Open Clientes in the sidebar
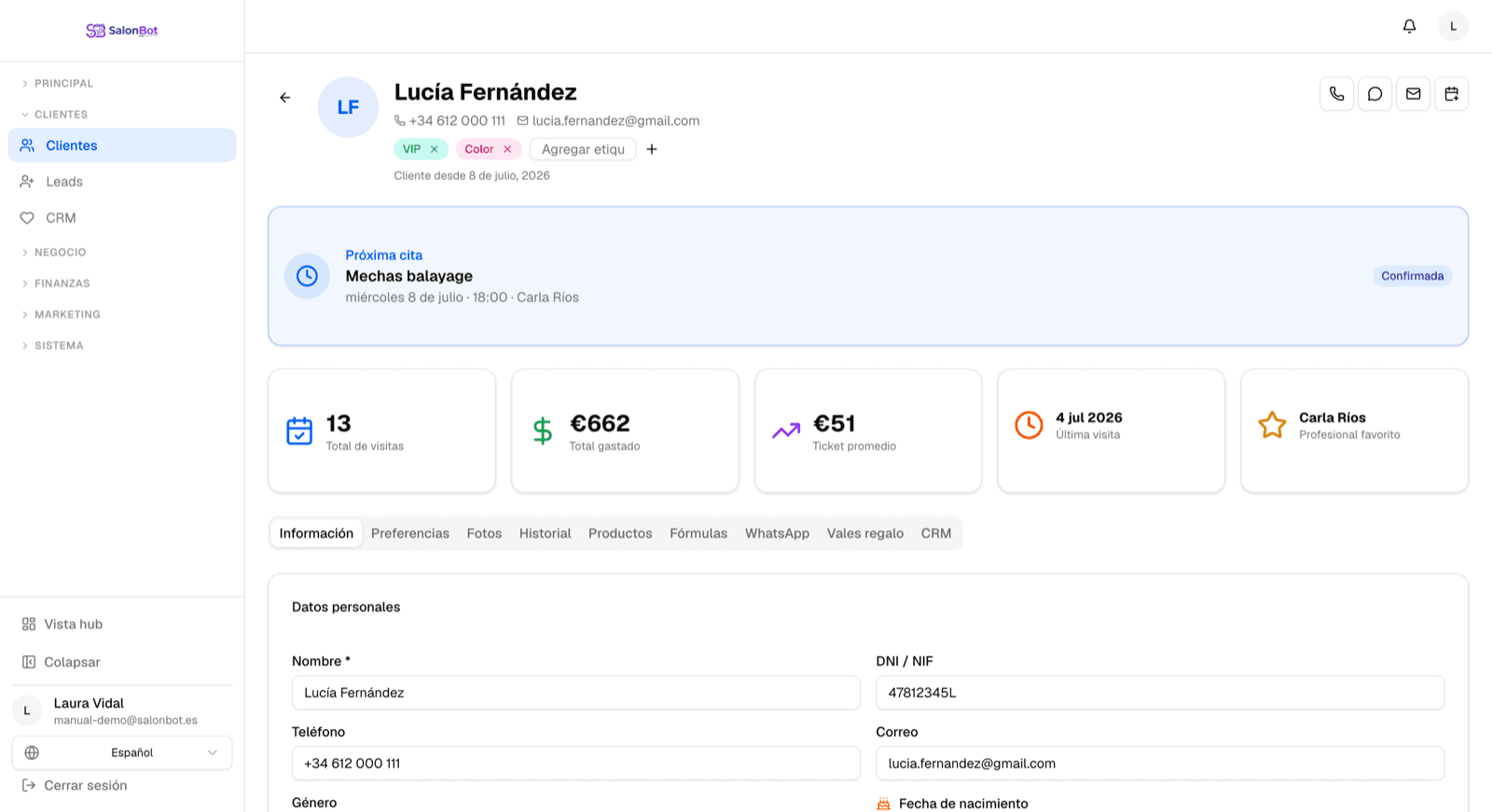This screenshot has width=1492, height=812. point(122,145)
